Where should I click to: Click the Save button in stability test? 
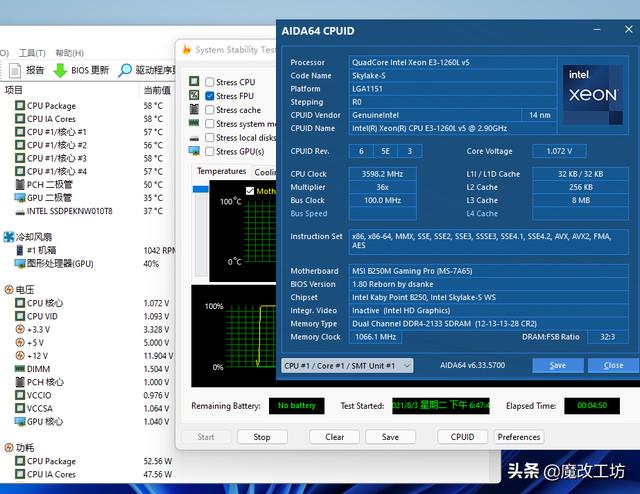390,437
